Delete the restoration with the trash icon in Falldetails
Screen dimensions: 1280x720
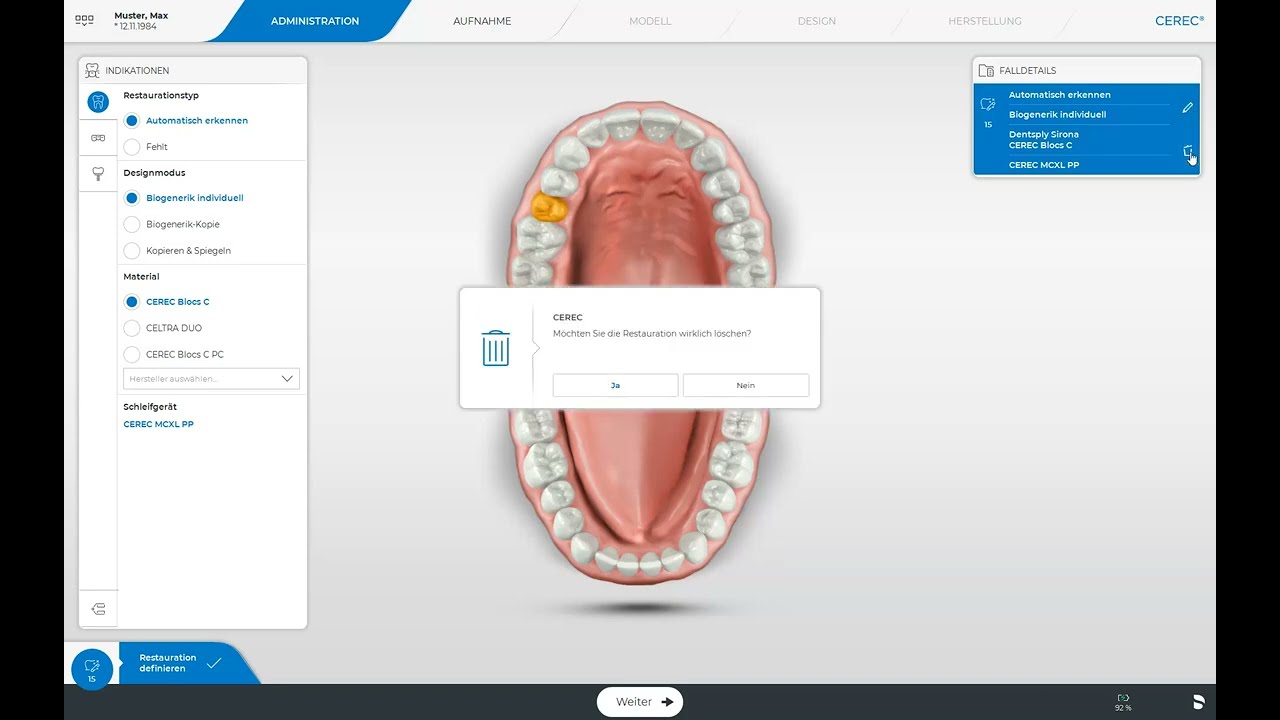pos(1187,152)
